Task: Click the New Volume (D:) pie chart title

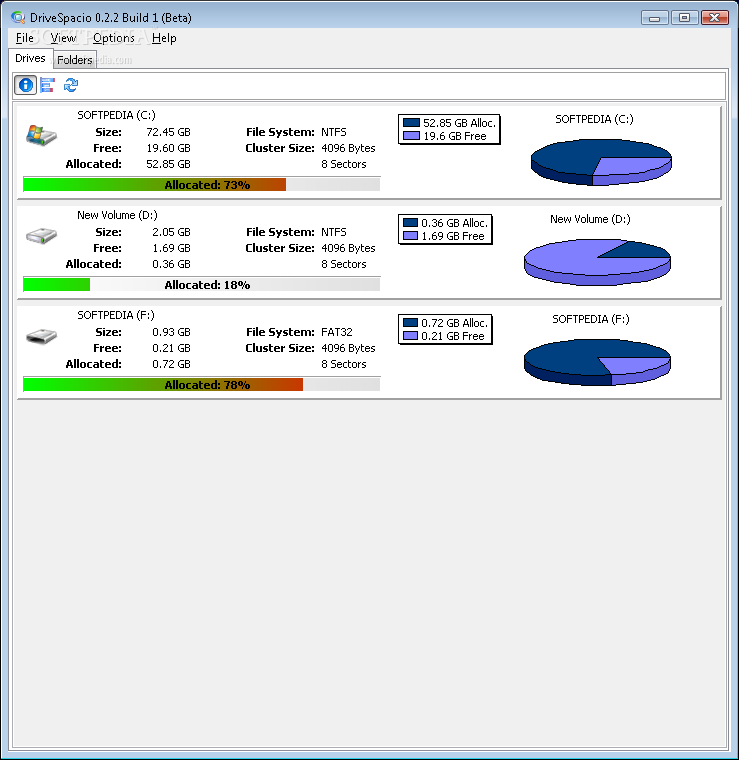Action: click(x=590, y=219)
